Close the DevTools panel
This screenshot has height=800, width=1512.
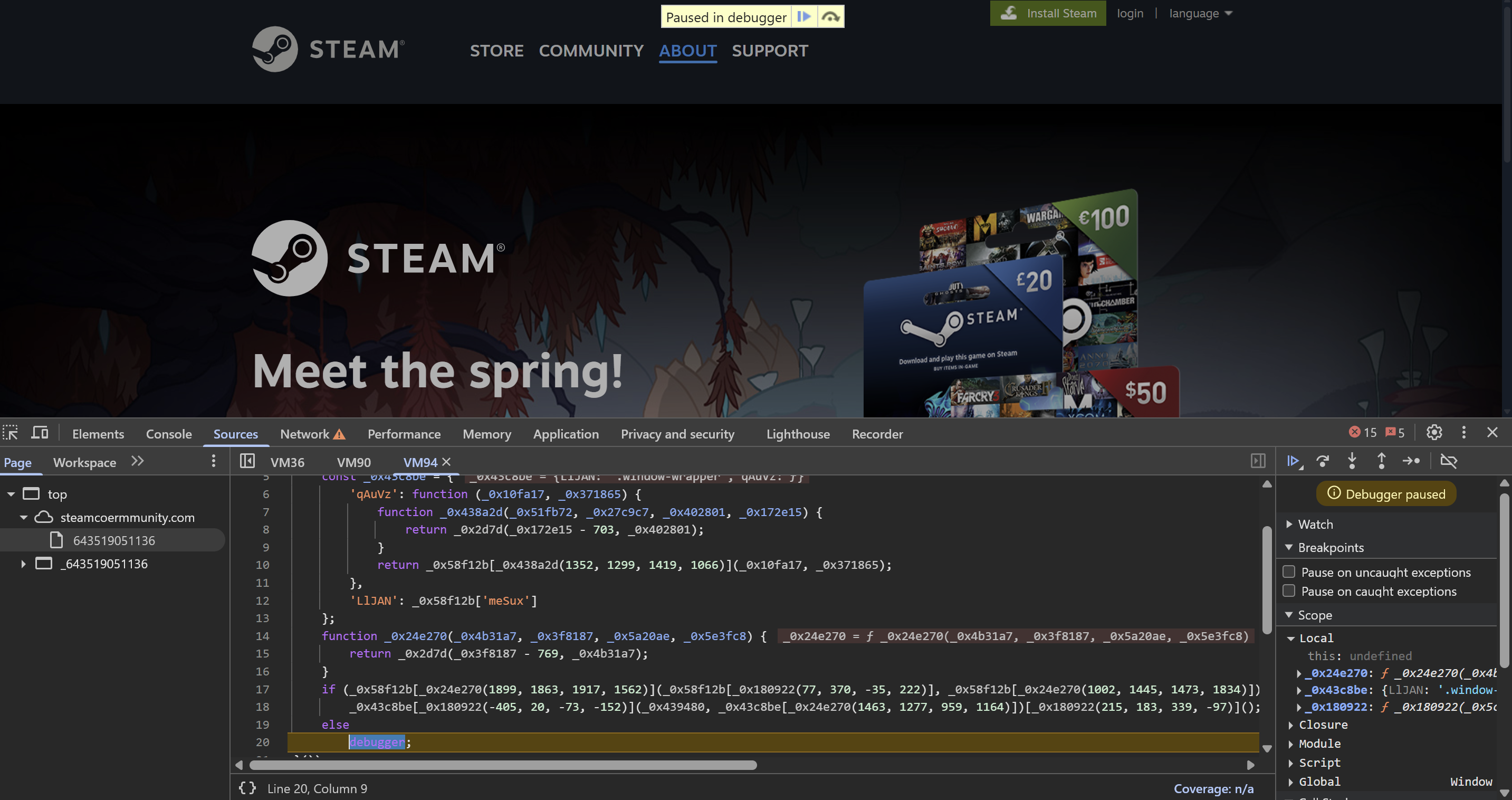point(1492,433)
